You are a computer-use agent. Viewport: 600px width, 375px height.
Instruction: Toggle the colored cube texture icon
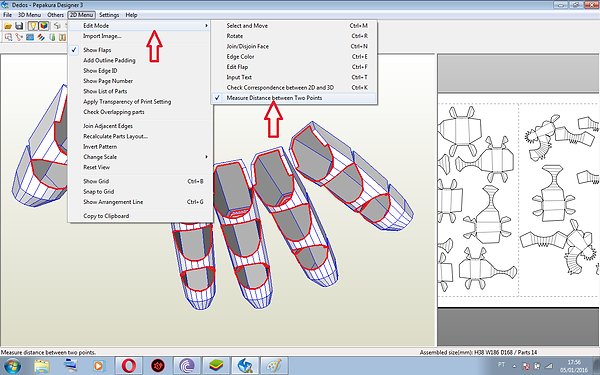click(44, 26)
